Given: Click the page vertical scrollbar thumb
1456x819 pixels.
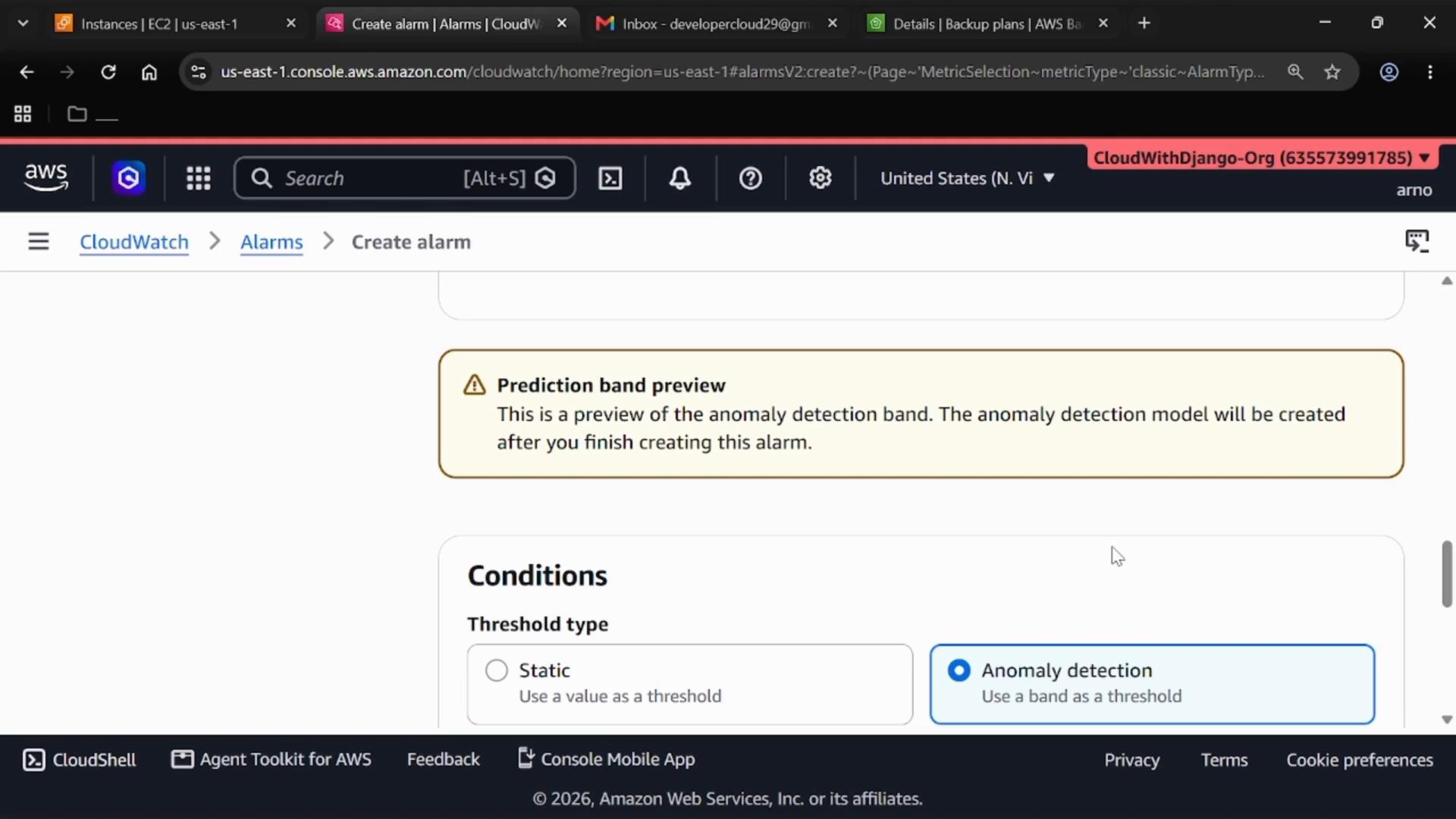Looking at the screenshot, I should pyautogui.click(x=1447, y=574).
